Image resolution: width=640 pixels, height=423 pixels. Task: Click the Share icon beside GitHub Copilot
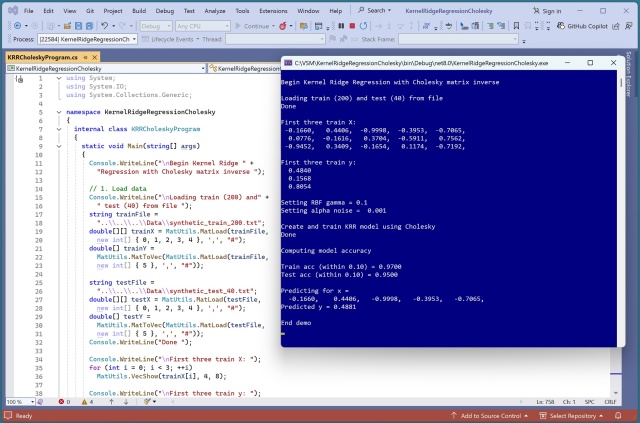pyautogui.click(x=616, y=26)
